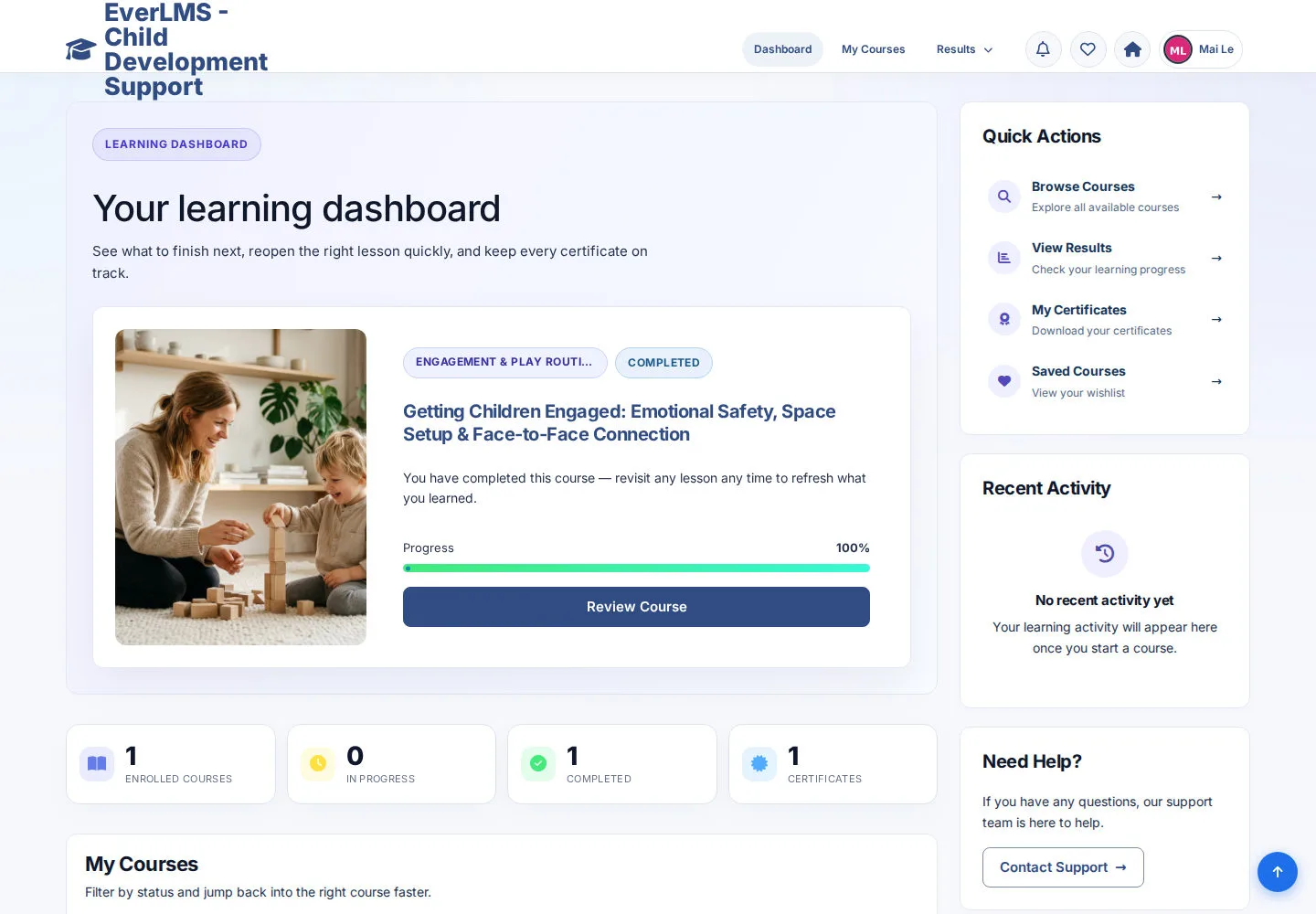Image resolution: width=1316 pixels, height=914 pixels.
Task: Click the arrow next to View Results
Action: 1216,258
